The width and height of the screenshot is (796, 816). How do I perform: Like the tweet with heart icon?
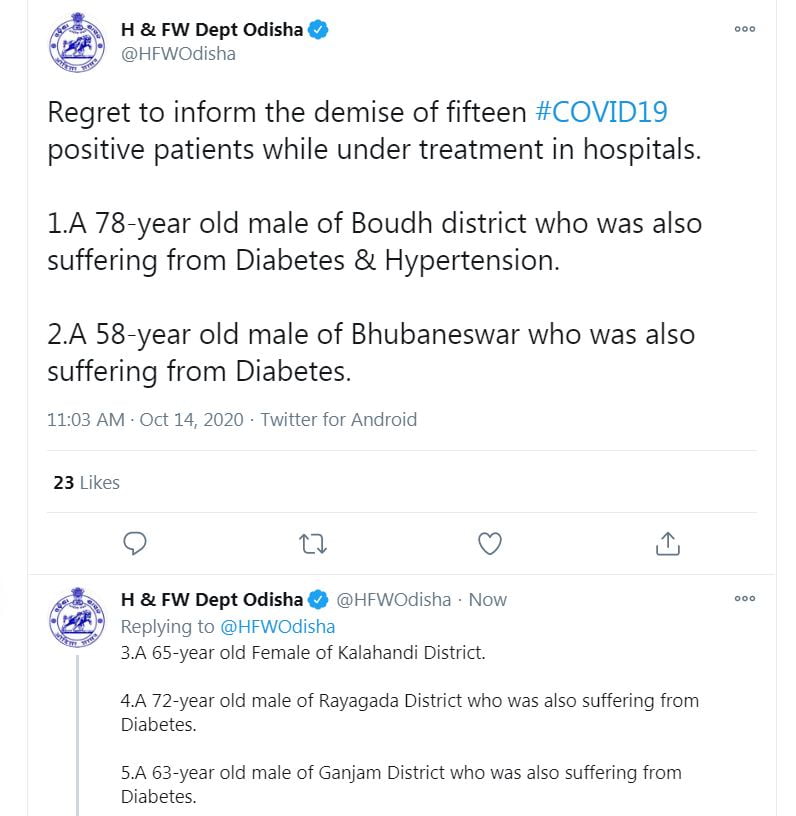pyautogui.click(x=490, y=543)
